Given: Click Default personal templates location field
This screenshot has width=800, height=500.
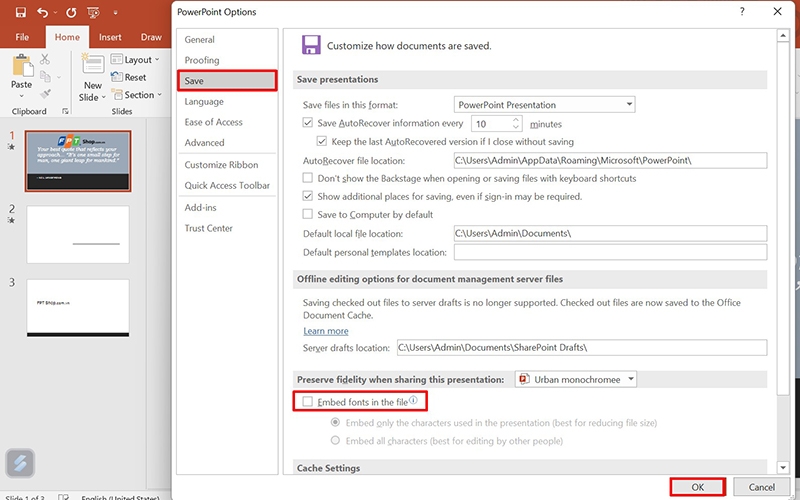Looking at the screenshot, I should [x=610, y=252].
